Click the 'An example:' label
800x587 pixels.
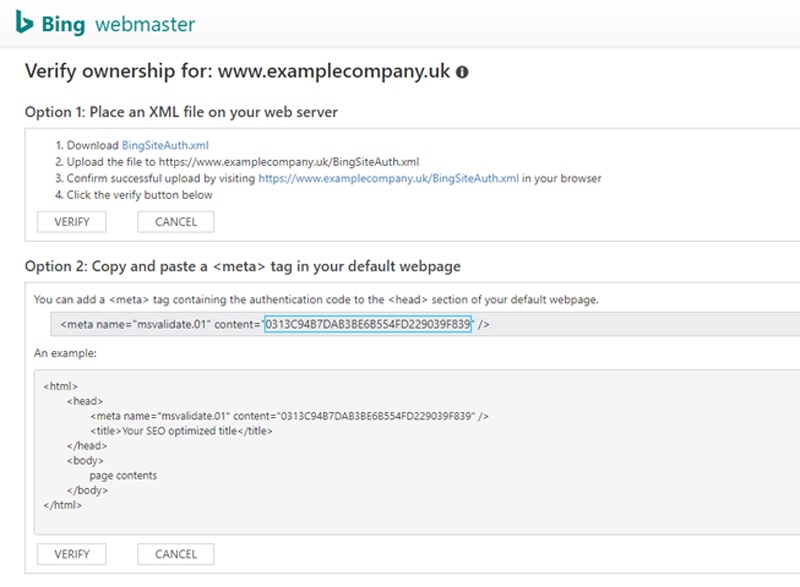click(x=65, y=353)
